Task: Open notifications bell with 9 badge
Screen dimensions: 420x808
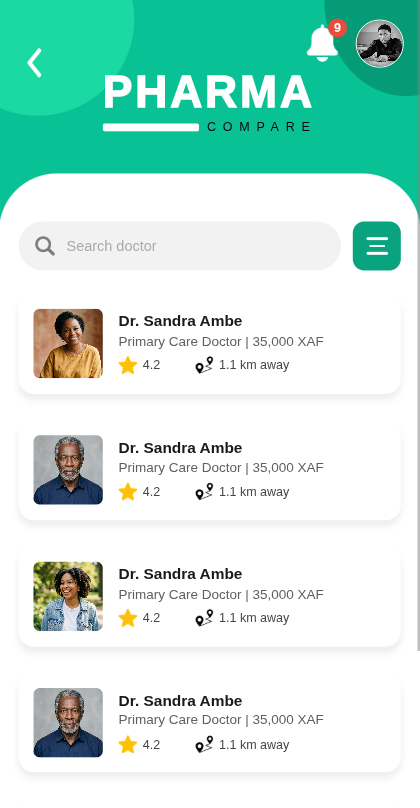Action: (324, 42)
